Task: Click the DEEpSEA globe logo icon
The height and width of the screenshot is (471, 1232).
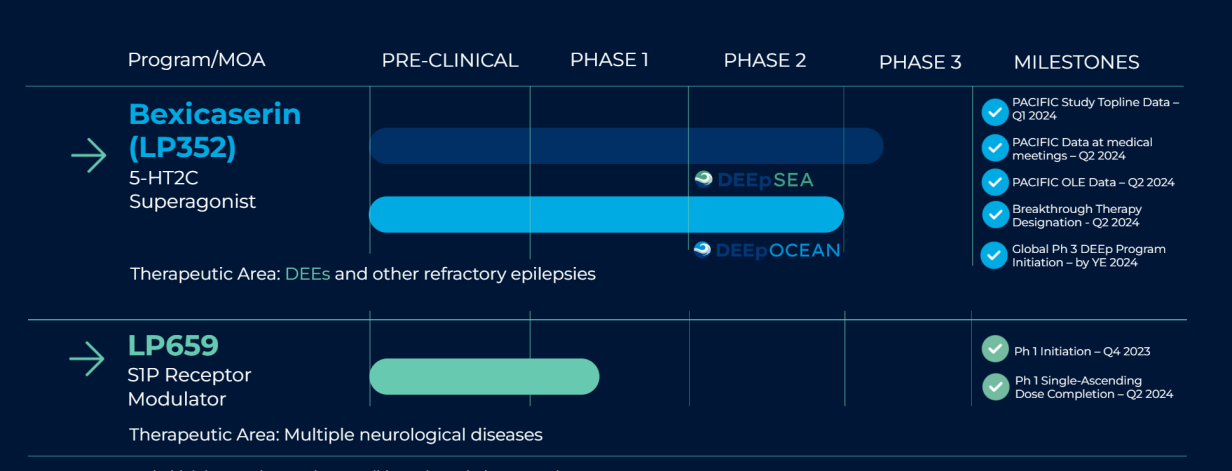Action: [704, 180]
